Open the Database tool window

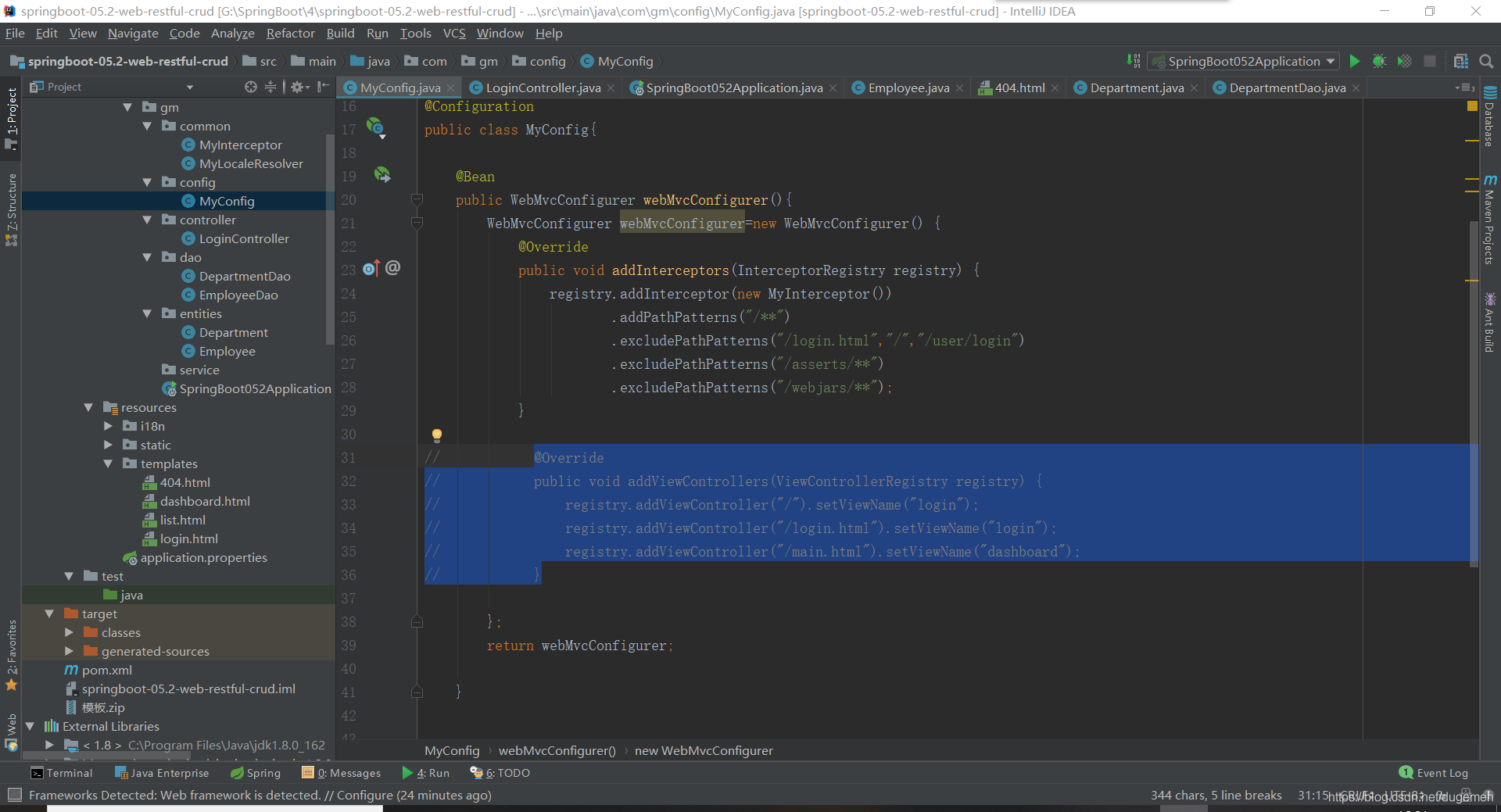[x=1490, y=116]
